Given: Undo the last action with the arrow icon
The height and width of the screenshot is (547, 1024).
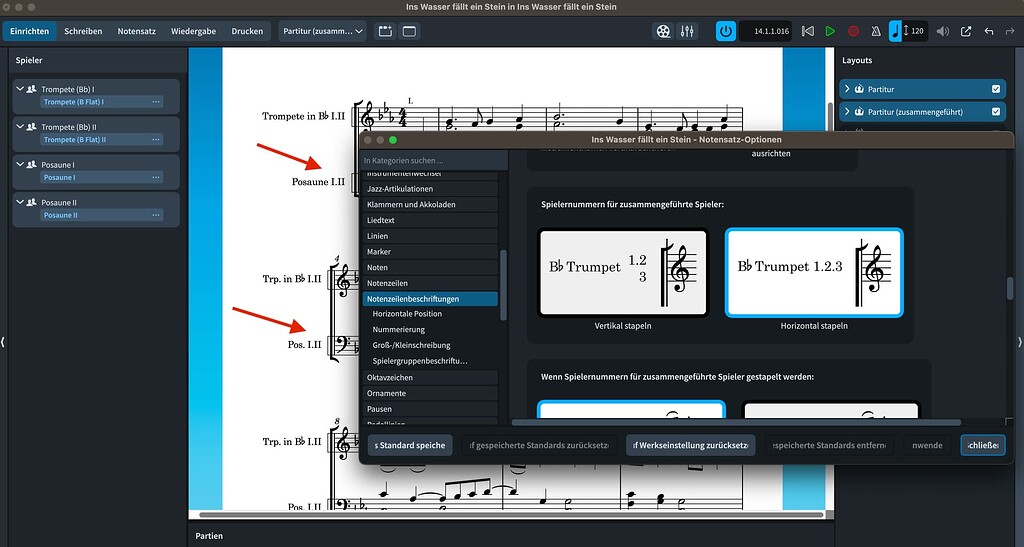Looking at the screenshot, I should pos(989,31).
